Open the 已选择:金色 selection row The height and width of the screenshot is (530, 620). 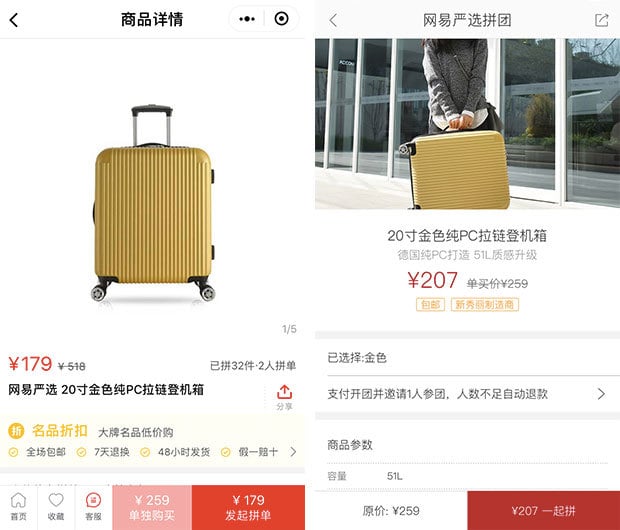467,358
